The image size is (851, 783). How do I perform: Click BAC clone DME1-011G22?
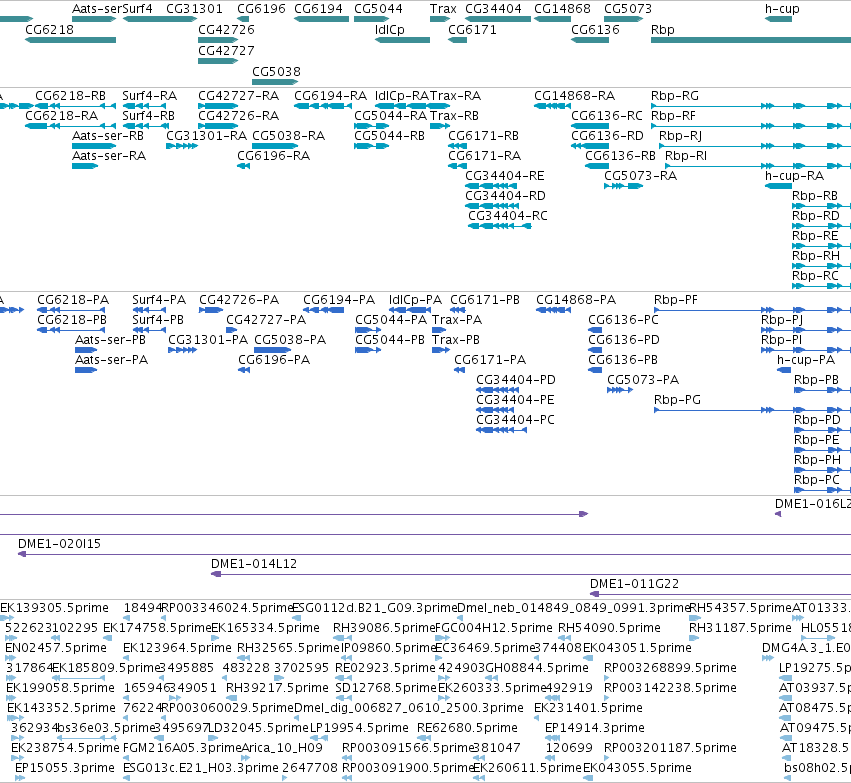coord(720,594)
